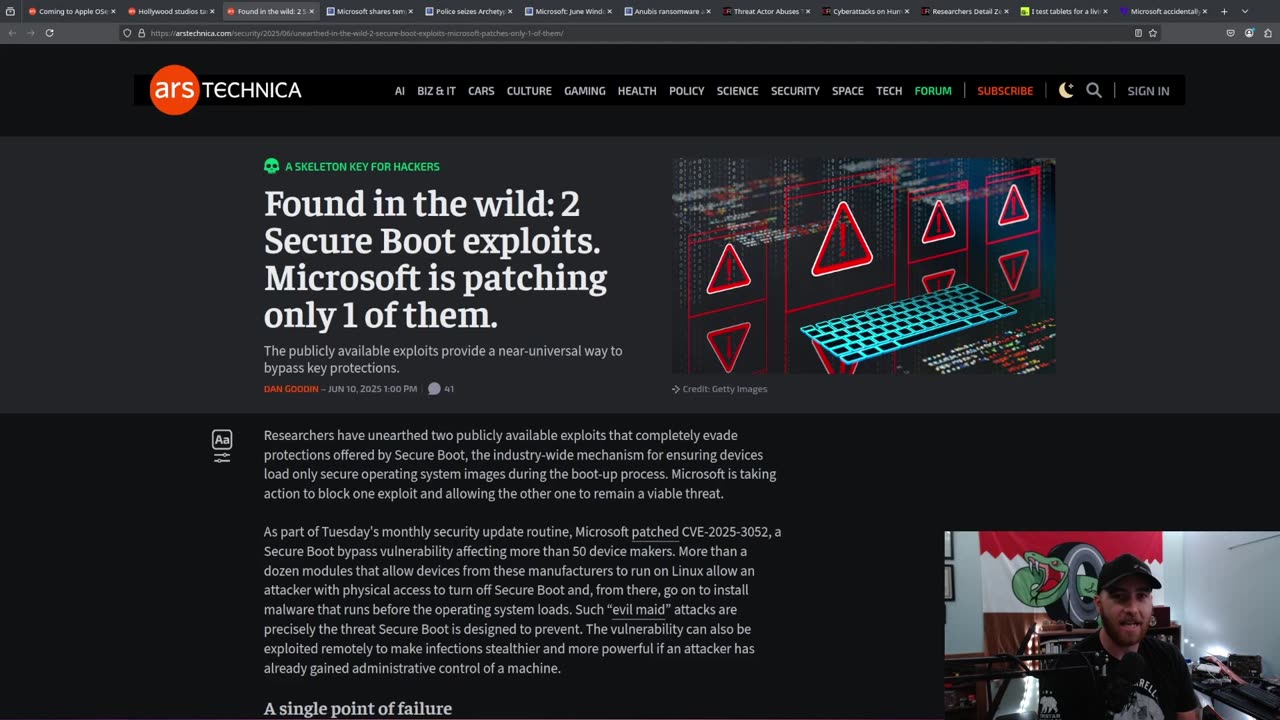This screenshot has height=720, width=1280.
Task: Open the CULTURE section
Action: click(529, 91)
